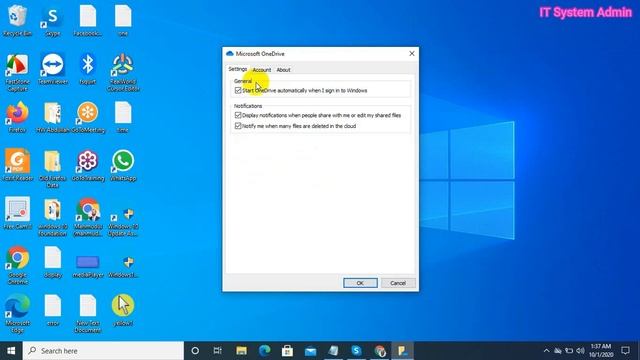
Task: Click the volume icon in system tray
Action: coord(580,351)
